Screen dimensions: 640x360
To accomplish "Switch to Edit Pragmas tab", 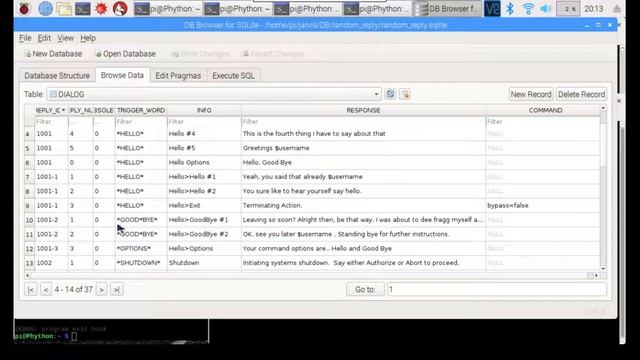I will coord(178,76).
